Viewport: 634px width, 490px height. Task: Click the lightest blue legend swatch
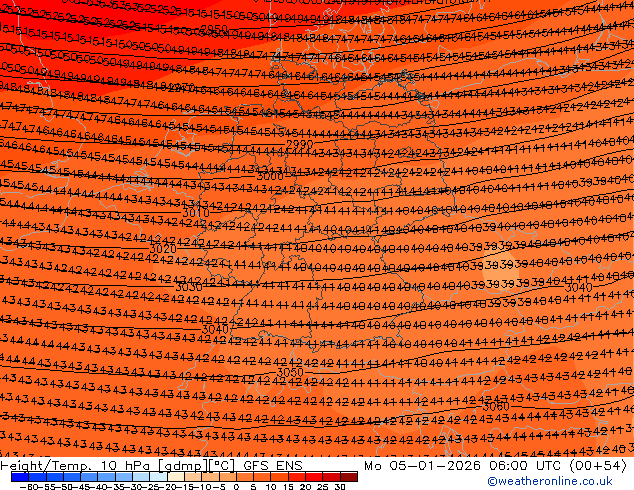158,477
